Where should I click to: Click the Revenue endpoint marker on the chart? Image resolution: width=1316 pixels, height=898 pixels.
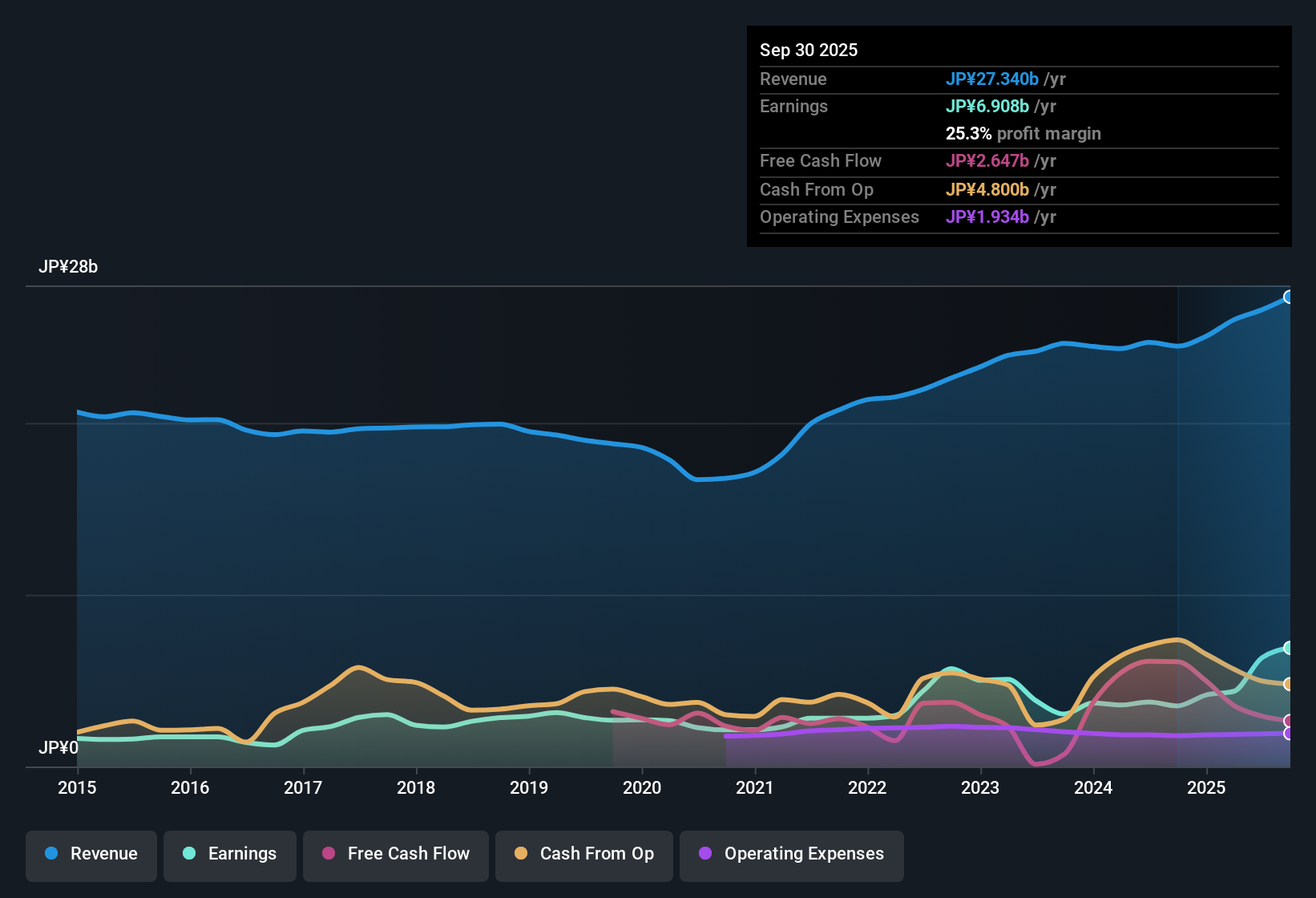(x=1289, y=297)
